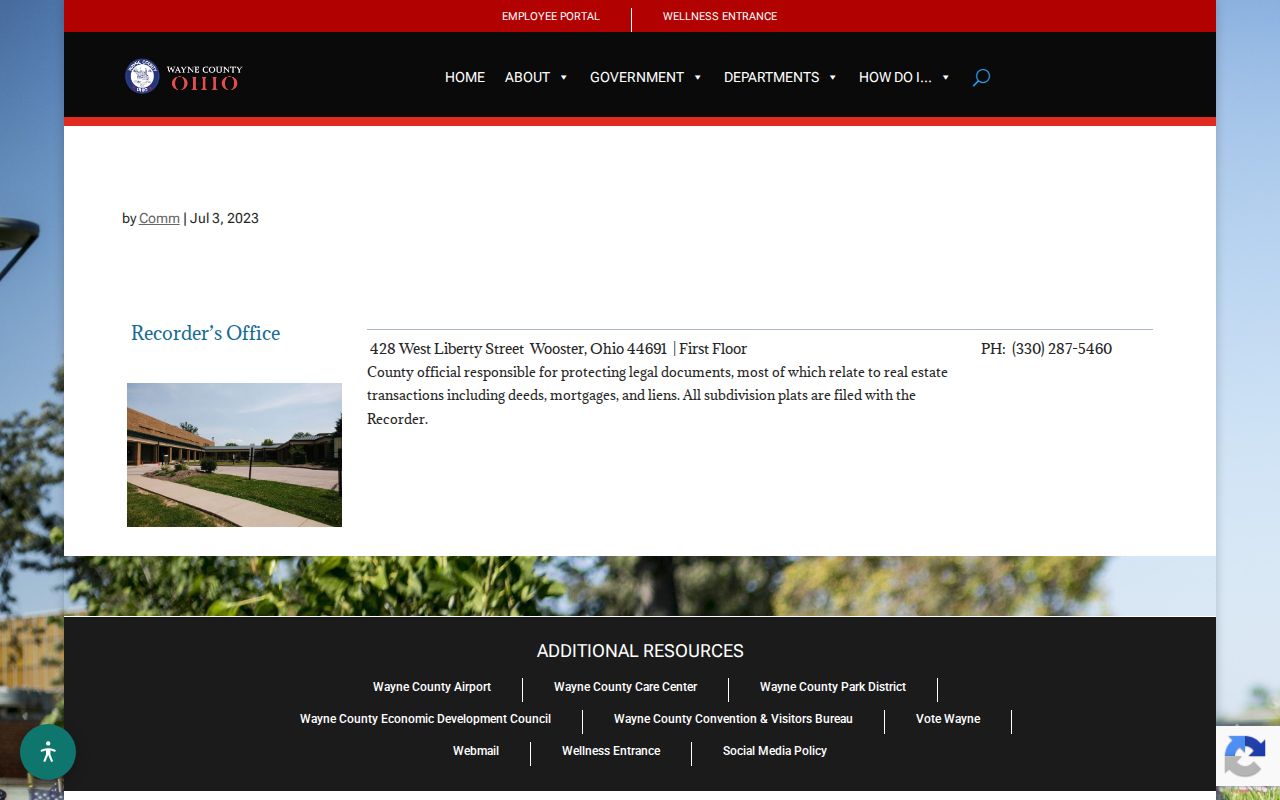This screenshot has width=1280, height=800.
Task: Open the Vote Wayne link
Action: click(948, 719)
